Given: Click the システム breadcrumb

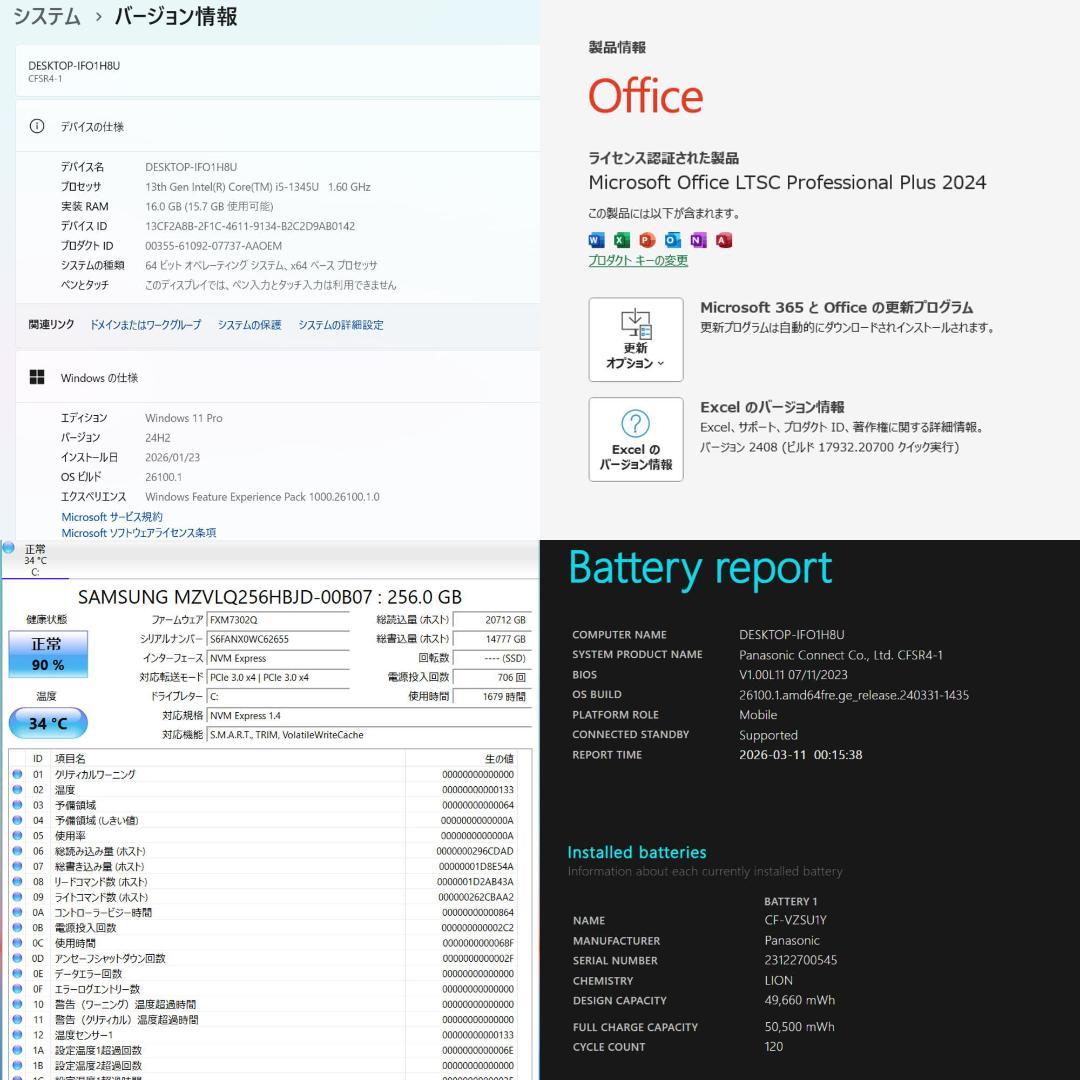Looking at the screenshot, I should [47, 16].
